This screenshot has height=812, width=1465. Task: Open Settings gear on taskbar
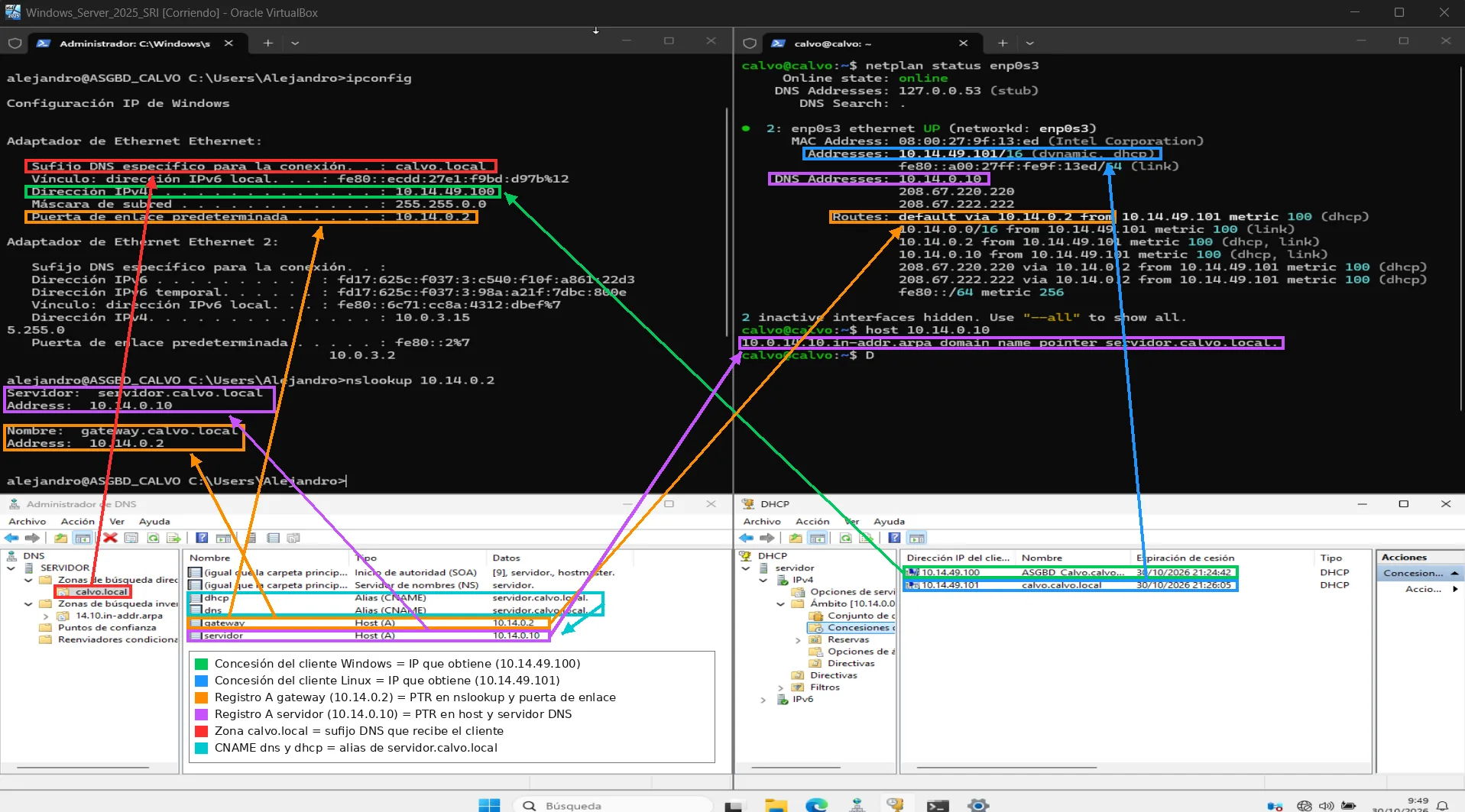tap(978, 805)
